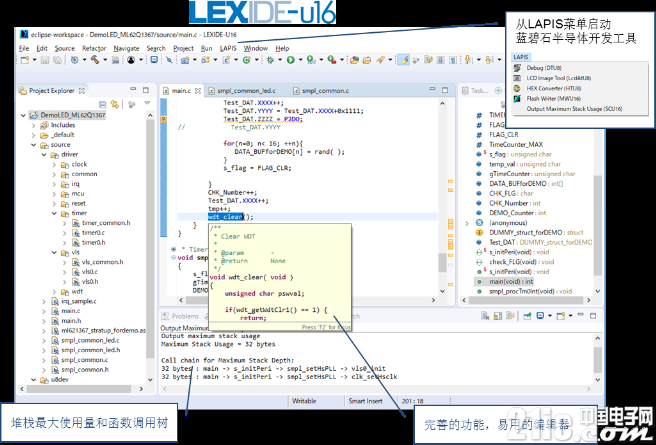Open the Refactor menu
This screenshot has width=656, height=445.
(94, 48)
